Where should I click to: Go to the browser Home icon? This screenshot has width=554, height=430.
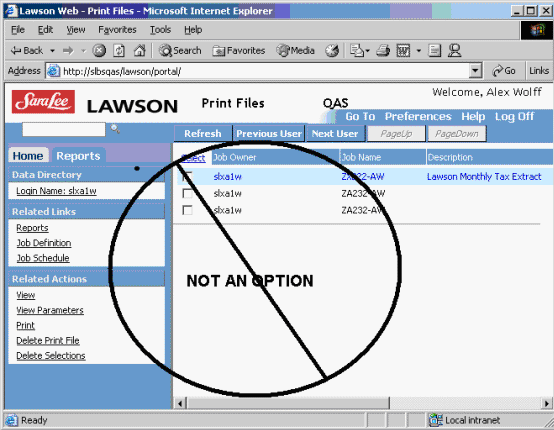pos(139,51)
